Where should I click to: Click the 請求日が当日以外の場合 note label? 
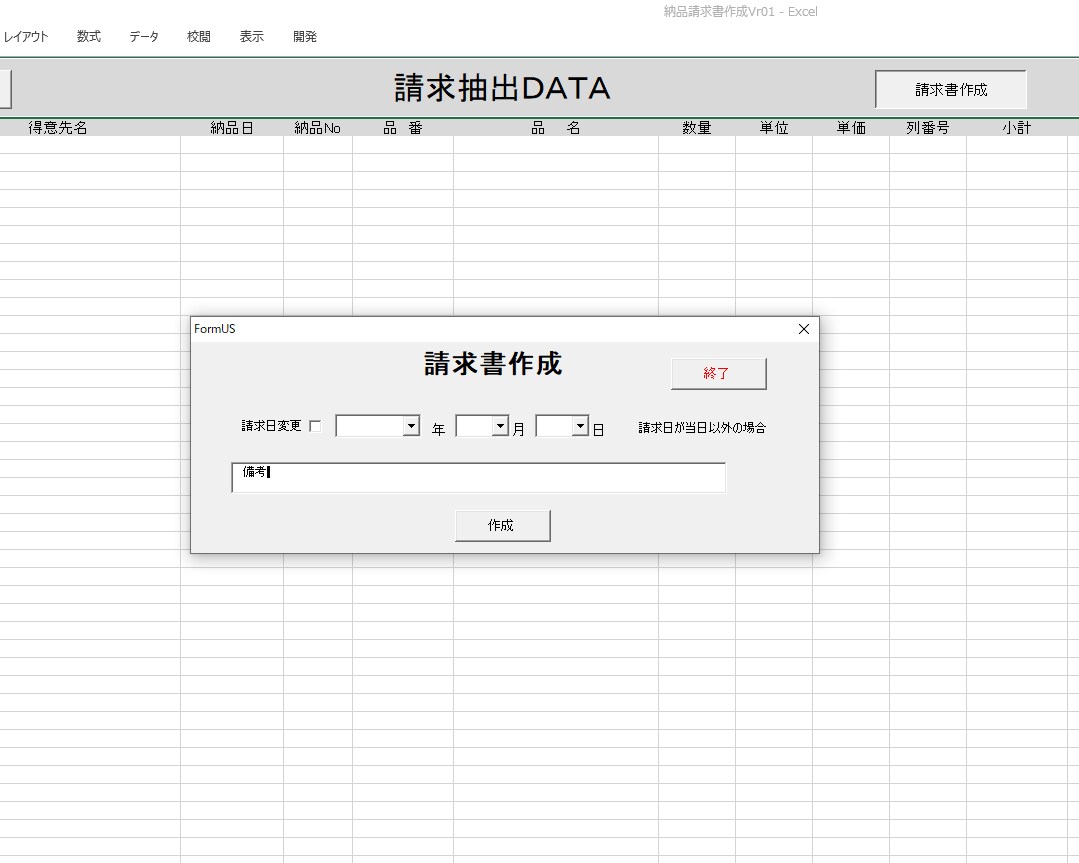click(x=702, y=427)
